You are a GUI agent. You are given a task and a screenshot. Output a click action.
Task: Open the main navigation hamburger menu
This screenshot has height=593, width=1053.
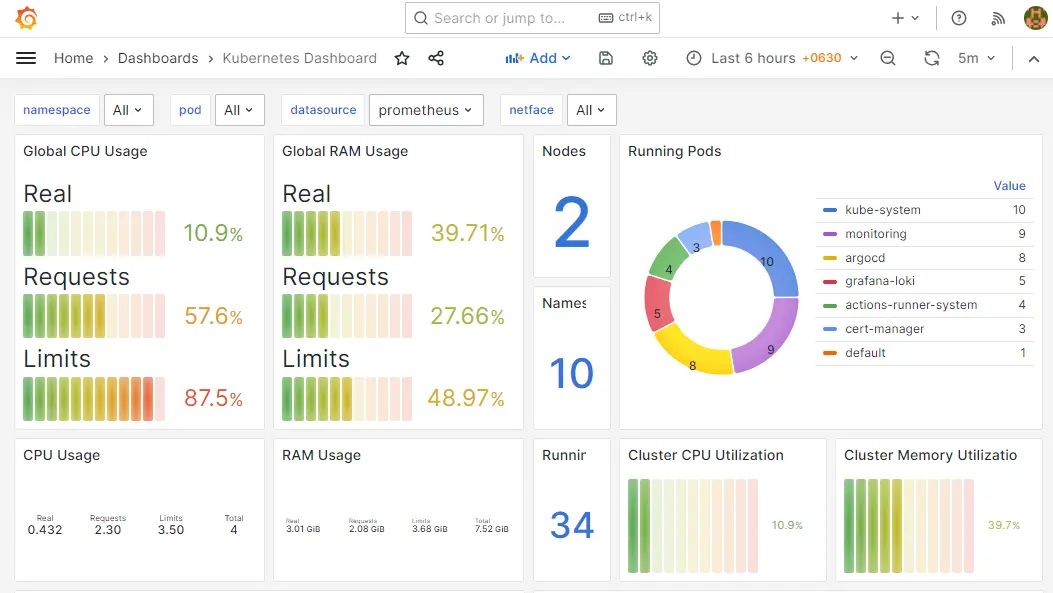[26, 58]
